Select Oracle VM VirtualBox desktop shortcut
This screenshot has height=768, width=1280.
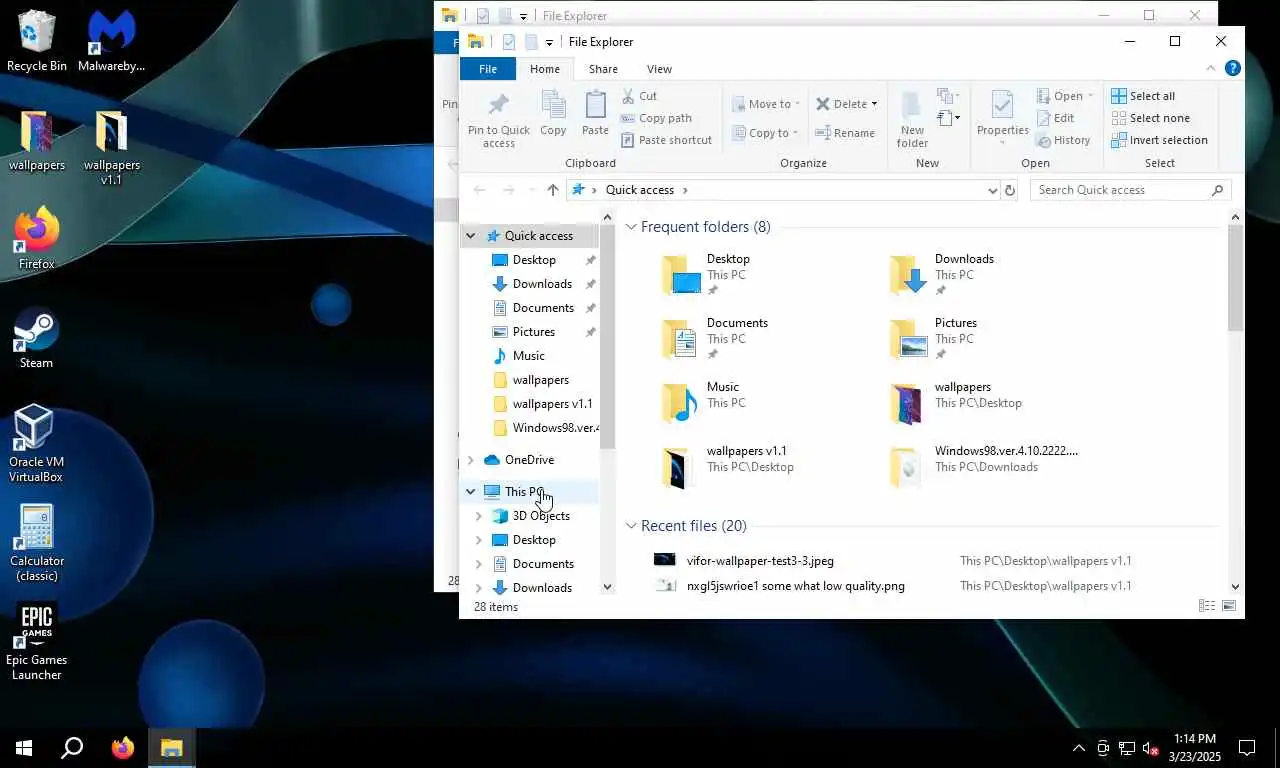click(36, 443)
